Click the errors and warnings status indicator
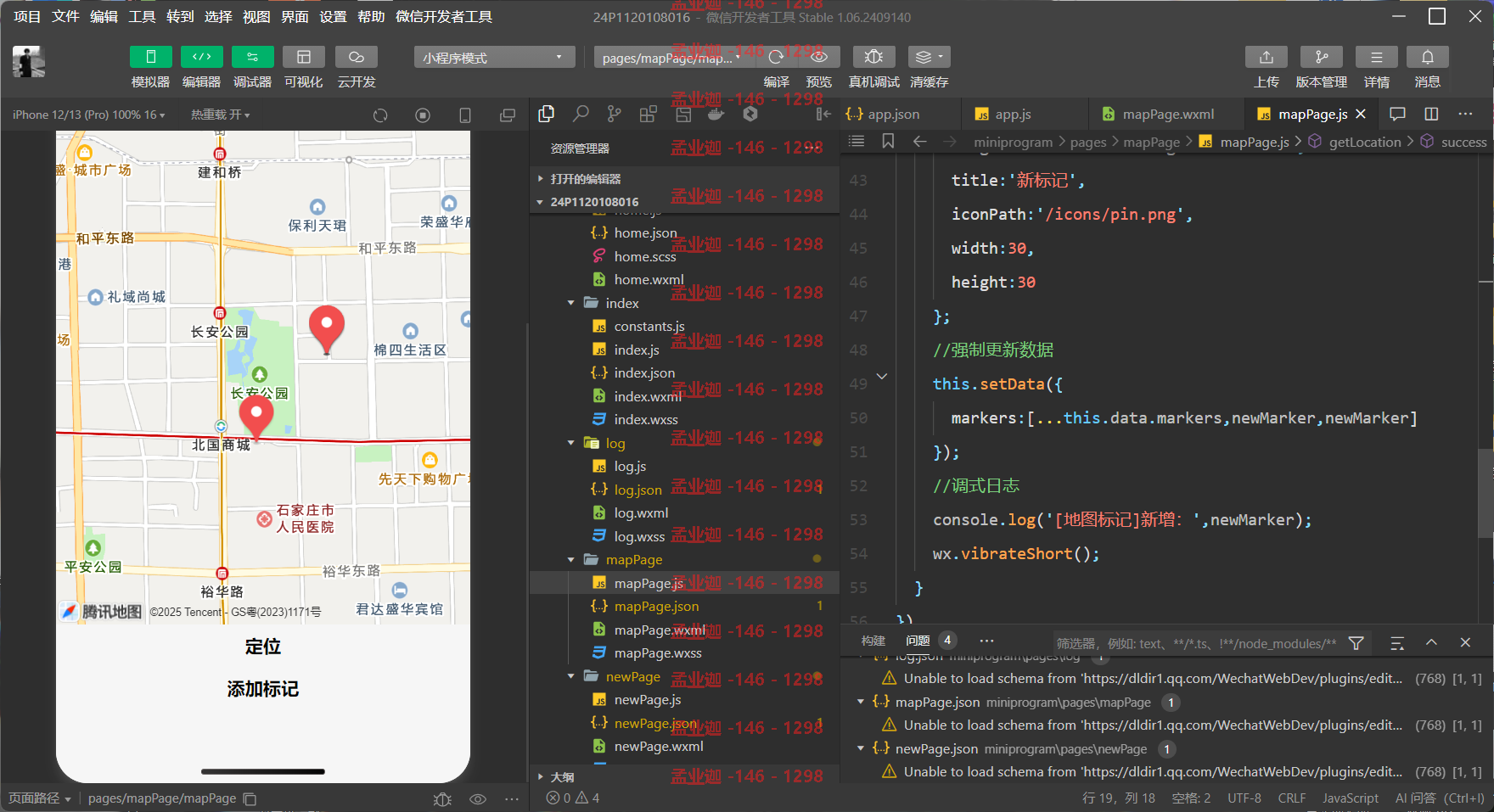The width and height of the screenshot is (1494, 812). (x=573, y=798)
